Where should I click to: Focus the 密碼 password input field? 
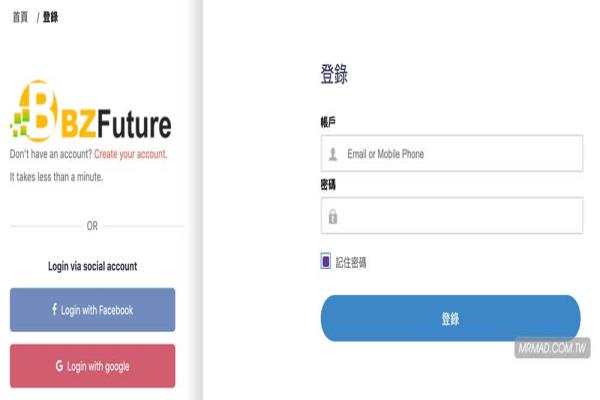pyautogui.click(x=452, y=216)
